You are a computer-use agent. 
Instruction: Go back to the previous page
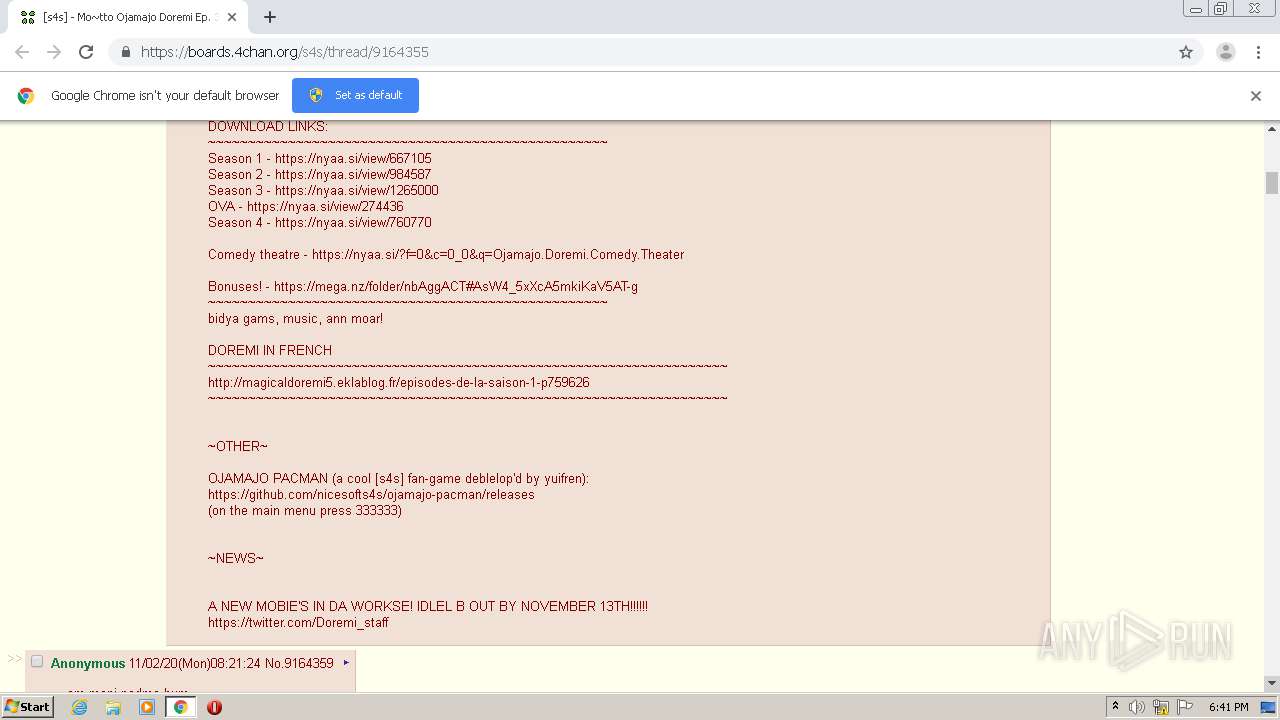click(22, 52)
